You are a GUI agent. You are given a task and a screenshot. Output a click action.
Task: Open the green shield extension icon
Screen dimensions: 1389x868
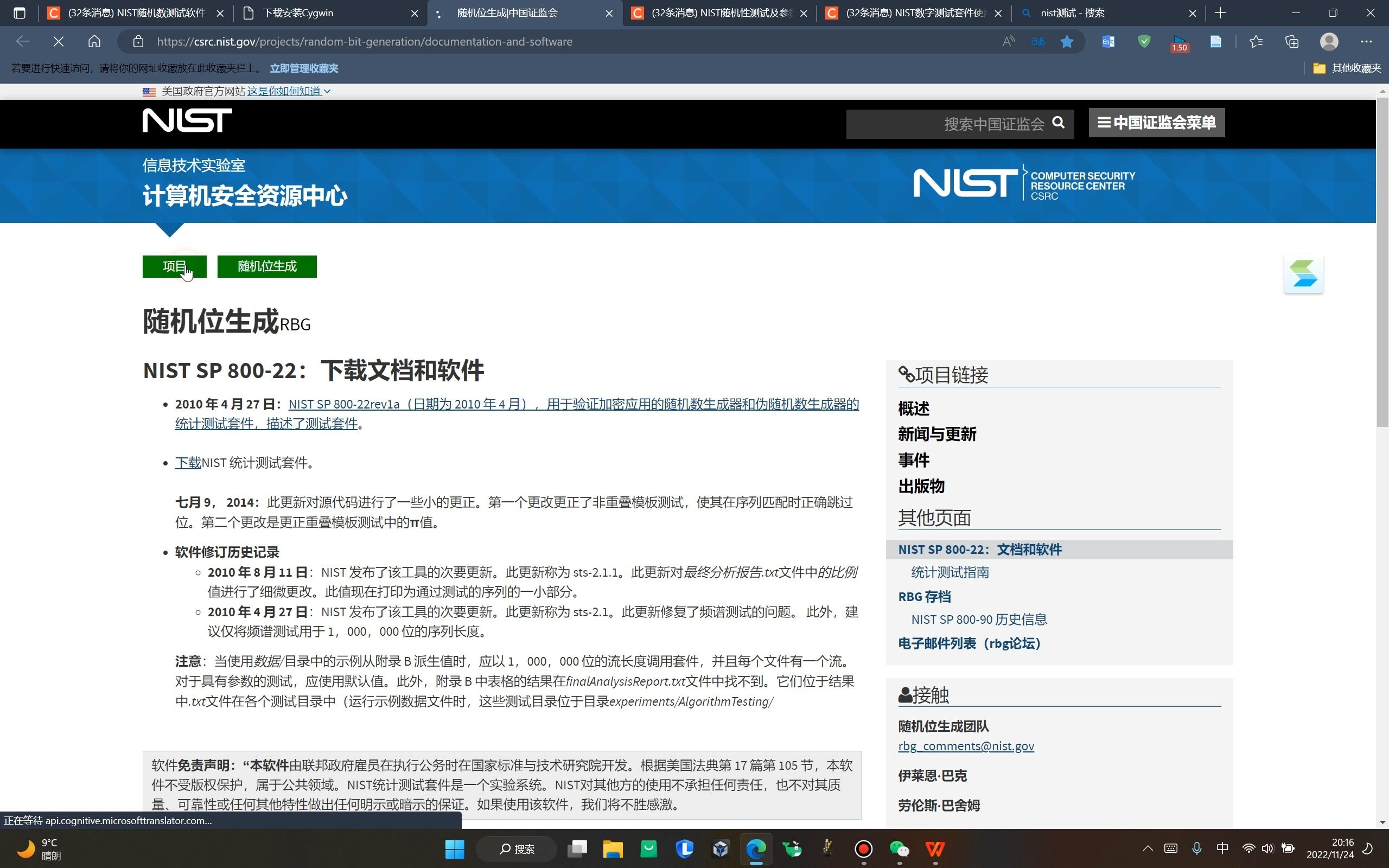coord(1144,41)
